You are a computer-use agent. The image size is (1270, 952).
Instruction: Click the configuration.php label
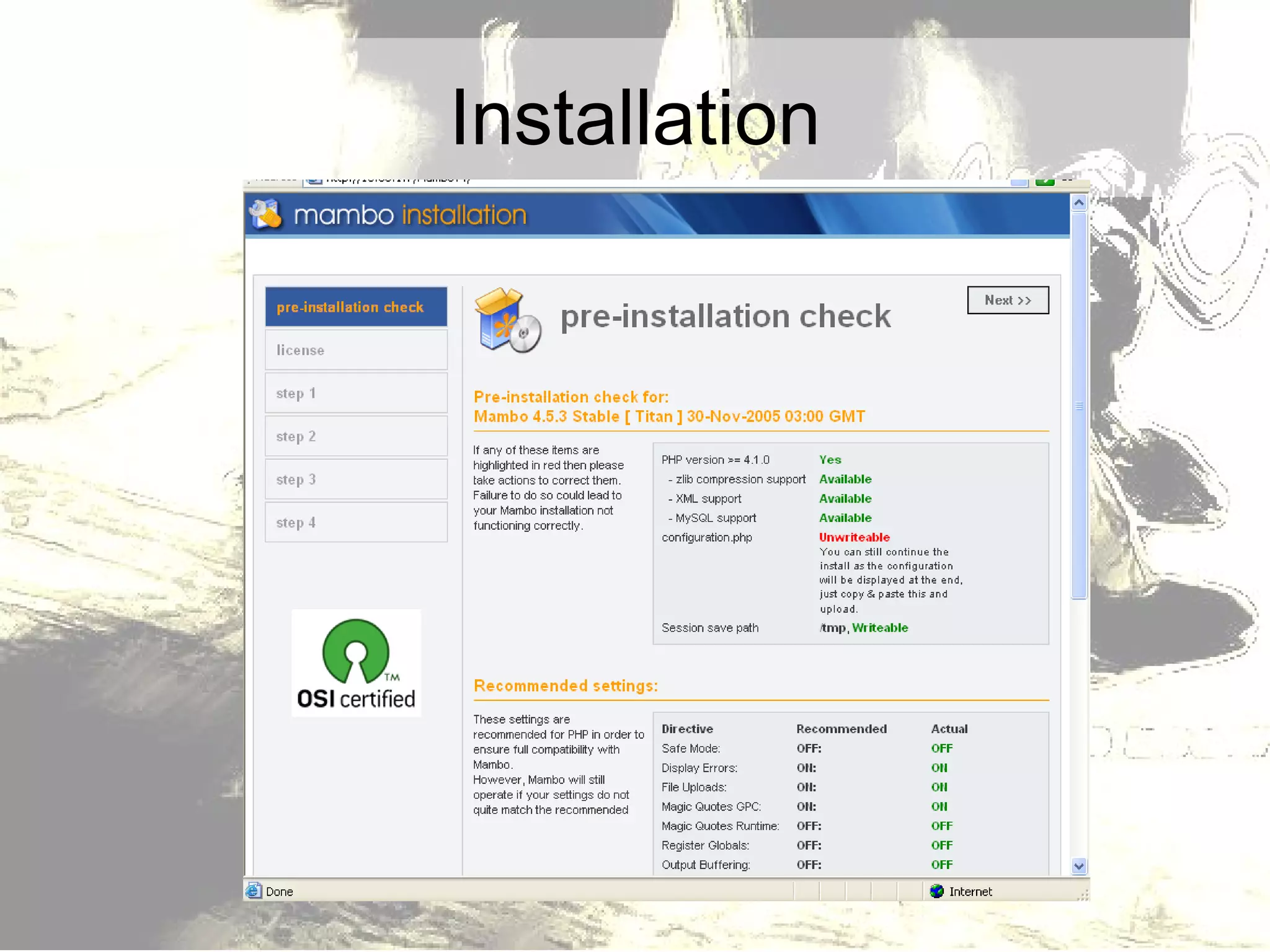click(x=706, y=537)
